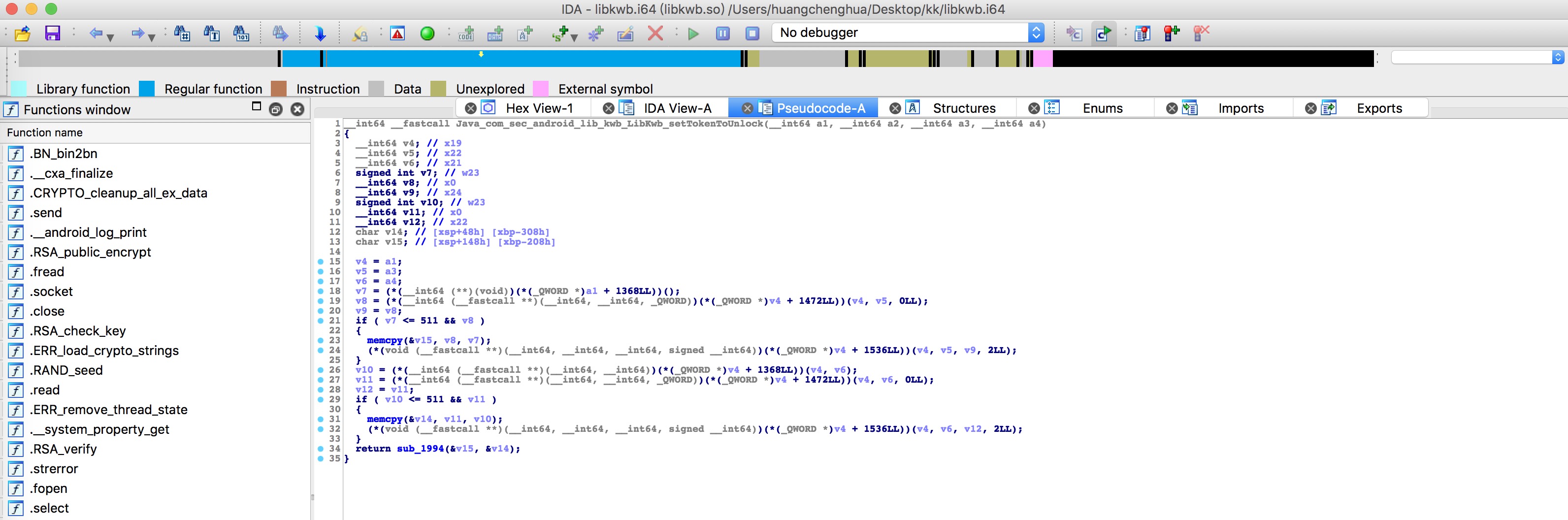This screenshot has height=520, width=1568.
Task: Click the pencil edit toolbar icon
Action: [x=625, y=33]
